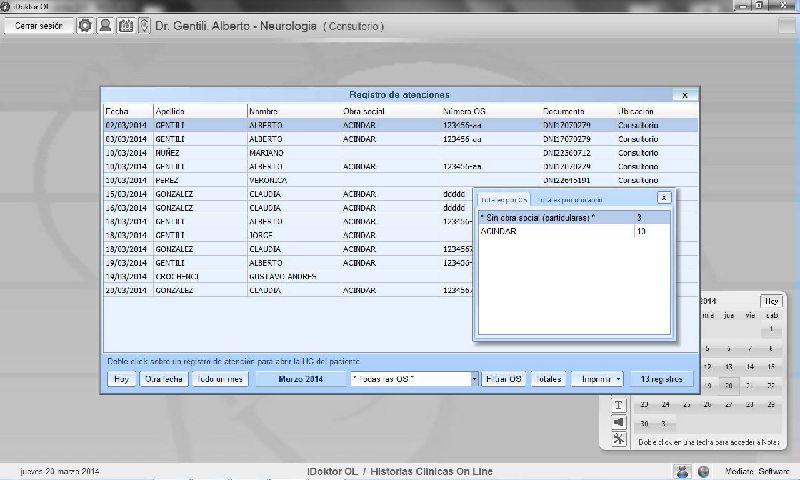Click the Otra fecha button
The image size is (800, 480).
click(x=164, y=379)
